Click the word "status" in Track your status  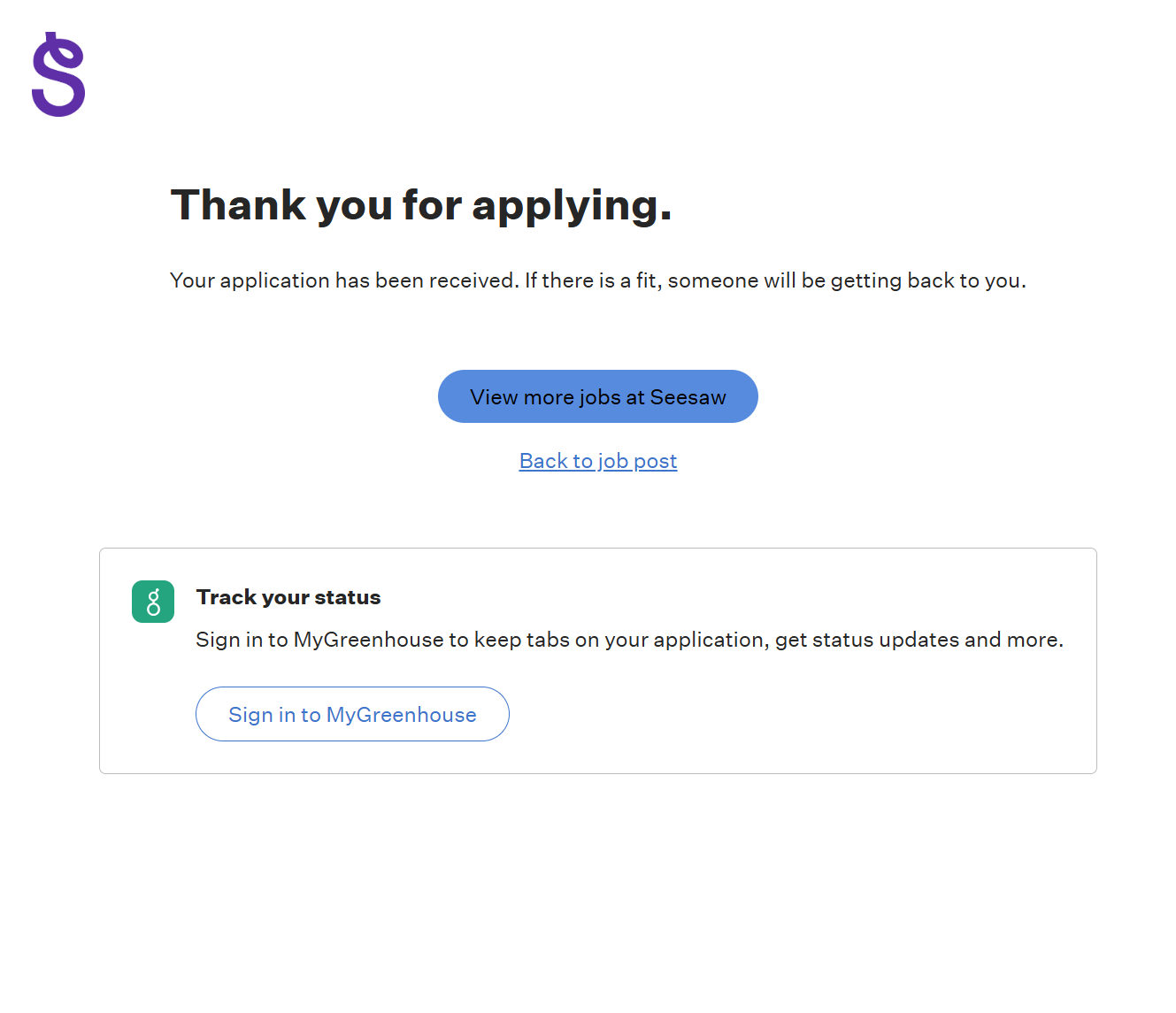[348, 597]
